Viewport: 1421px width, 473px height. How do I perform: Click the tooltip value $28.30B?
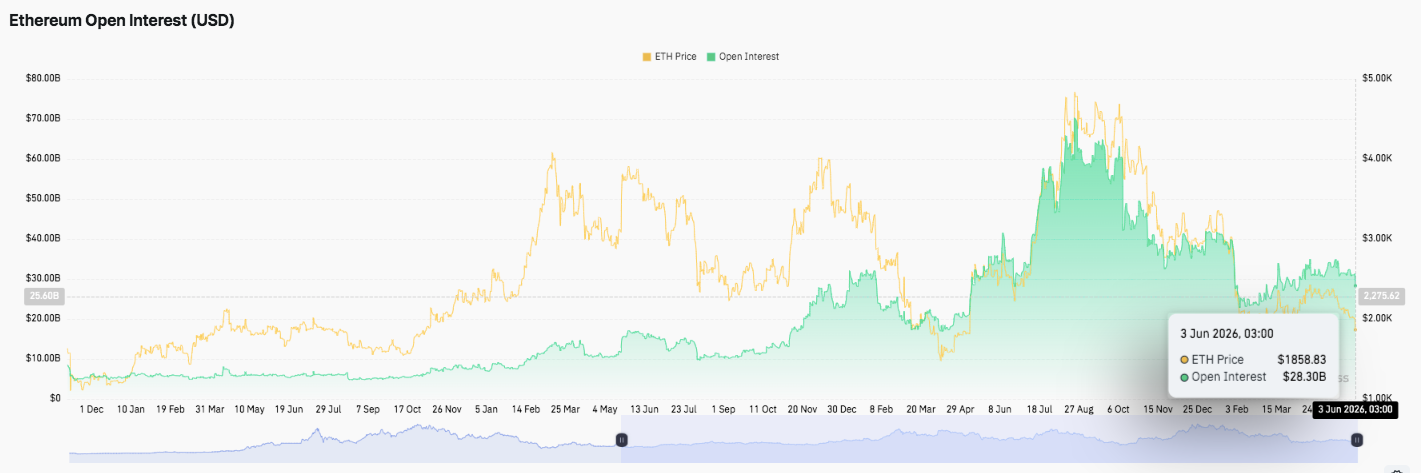tap(1304, 377)
